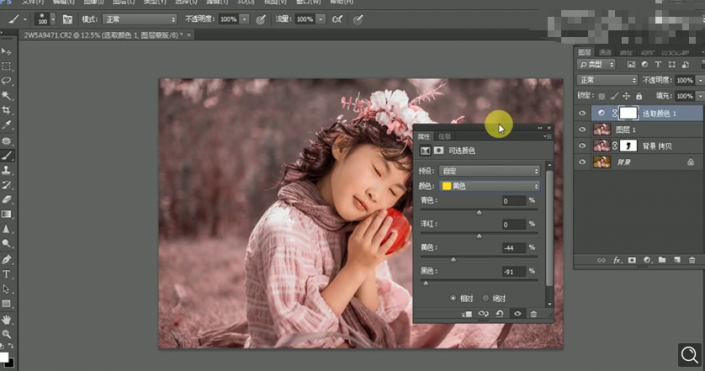Adjust the 青色 slider handle
The image size is (705, 371).
pyautogui.click(x=479, y=212)
